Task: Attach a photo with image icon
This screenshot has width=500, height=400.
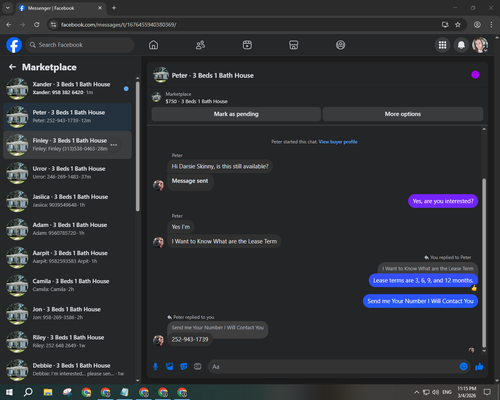Action: click(x=170, y=367)
